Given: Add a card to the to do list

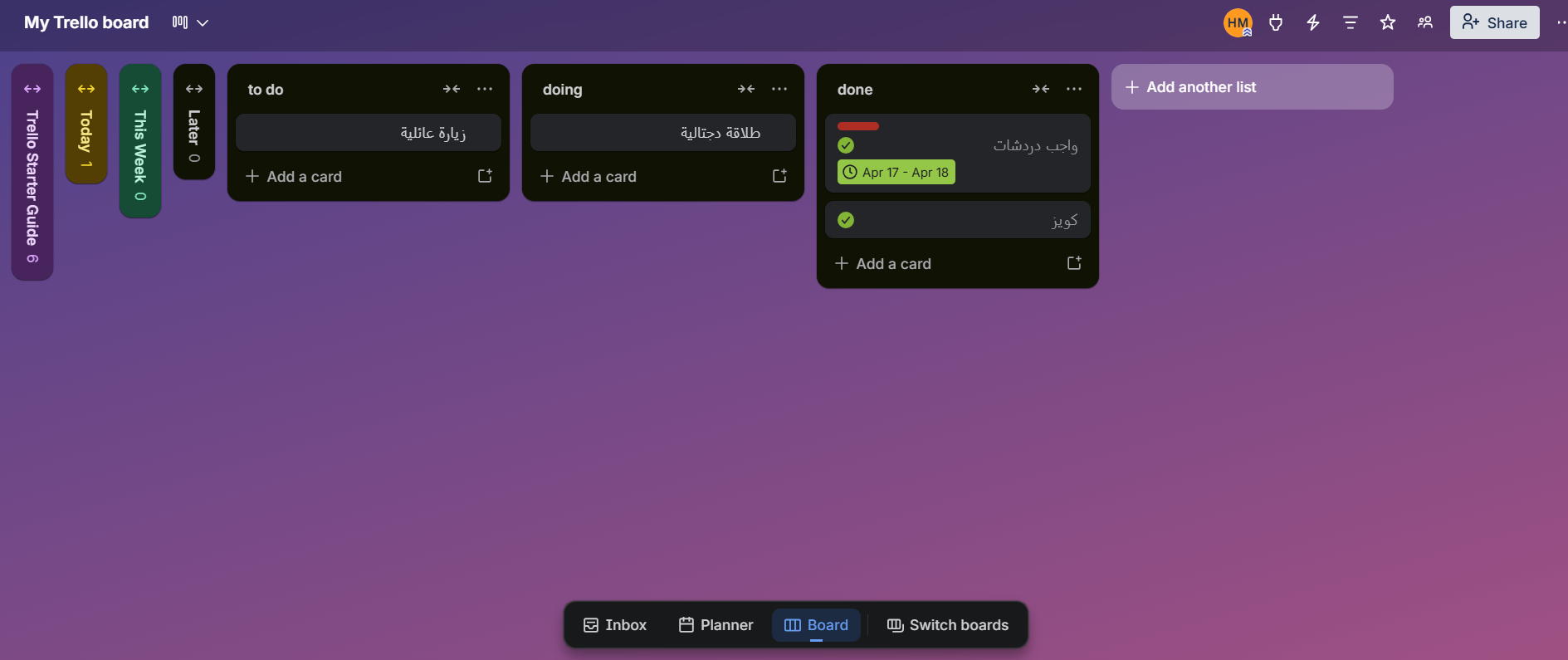Looking at the screenshot, I should [353, 176].
